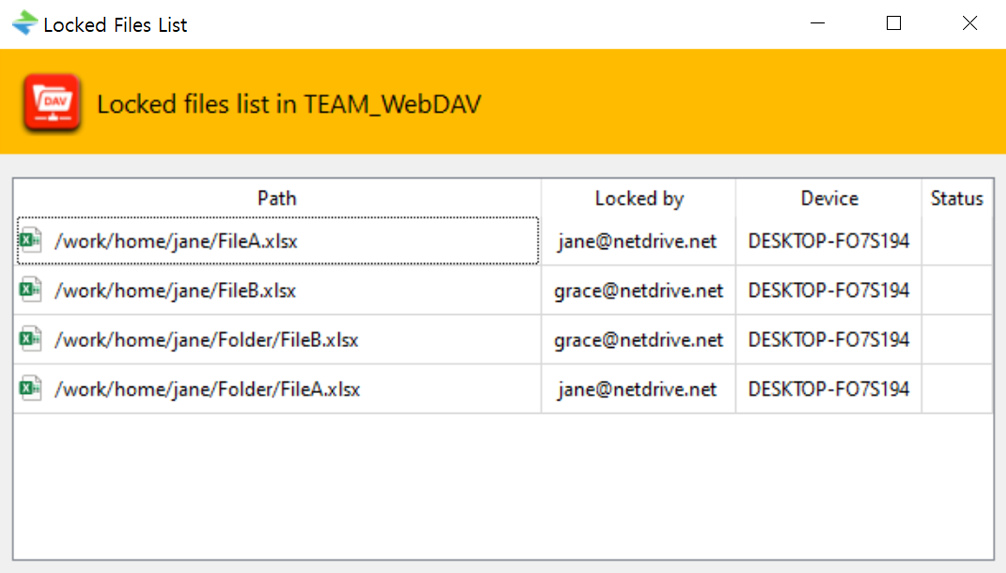The width and height of the screenshot is (1006, 573).
Task: Click Excel icon beside /work/home/jane/FileB.xlsx
Action: [x=31, y=290]
